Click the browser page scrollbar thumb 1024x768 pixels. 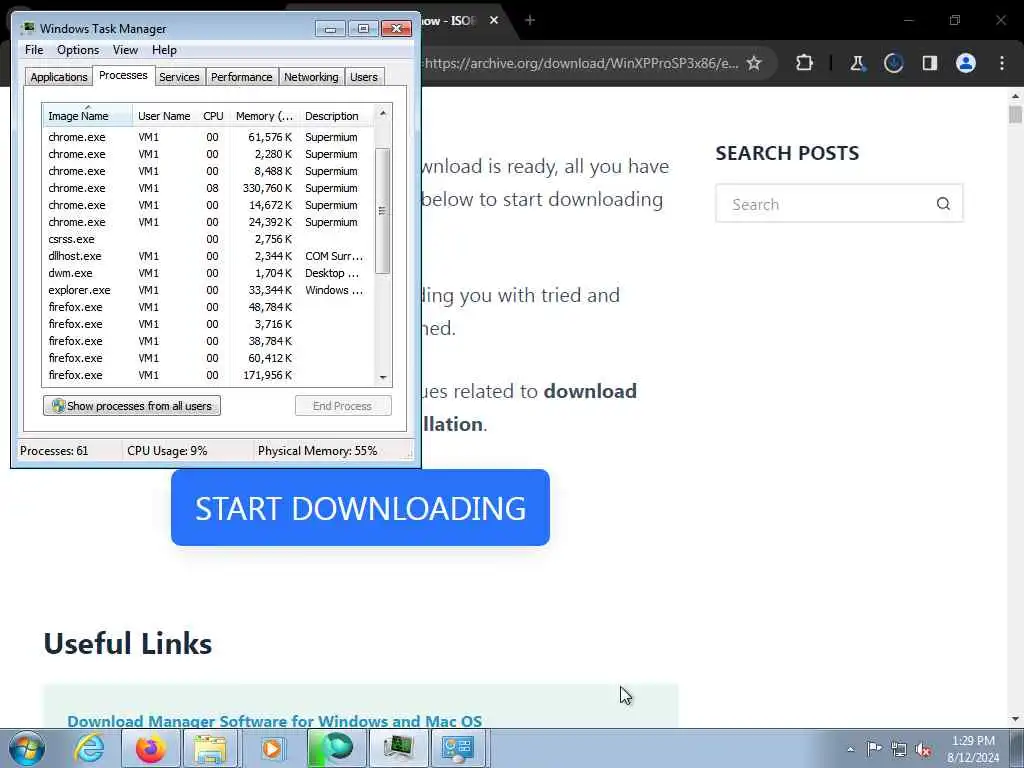(1015, 114)
